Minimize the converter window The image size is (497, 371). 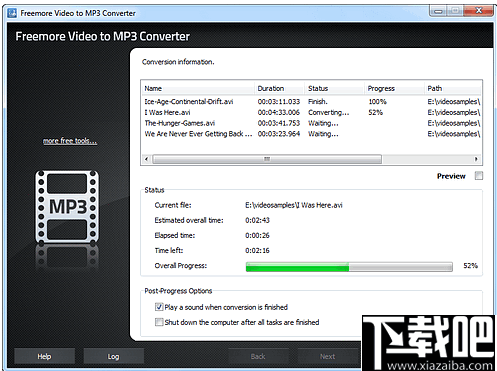point(438,11)
